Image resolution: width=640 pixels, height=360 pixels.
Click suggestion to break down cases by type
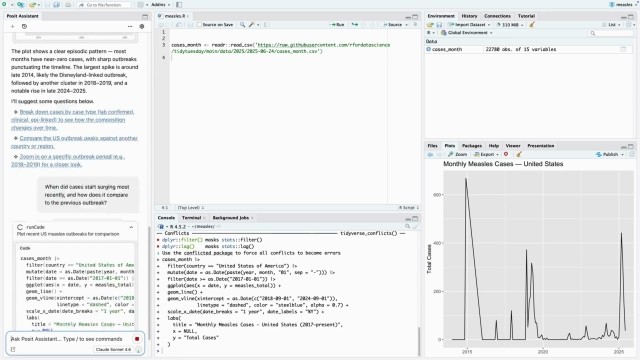coord(72,120)
